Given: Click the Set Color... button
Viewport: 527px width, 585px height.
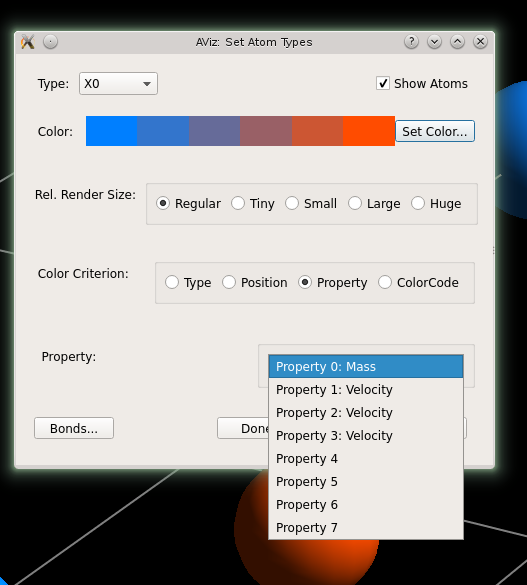Looking at the screenshot, I should click(x=435, y=131).
